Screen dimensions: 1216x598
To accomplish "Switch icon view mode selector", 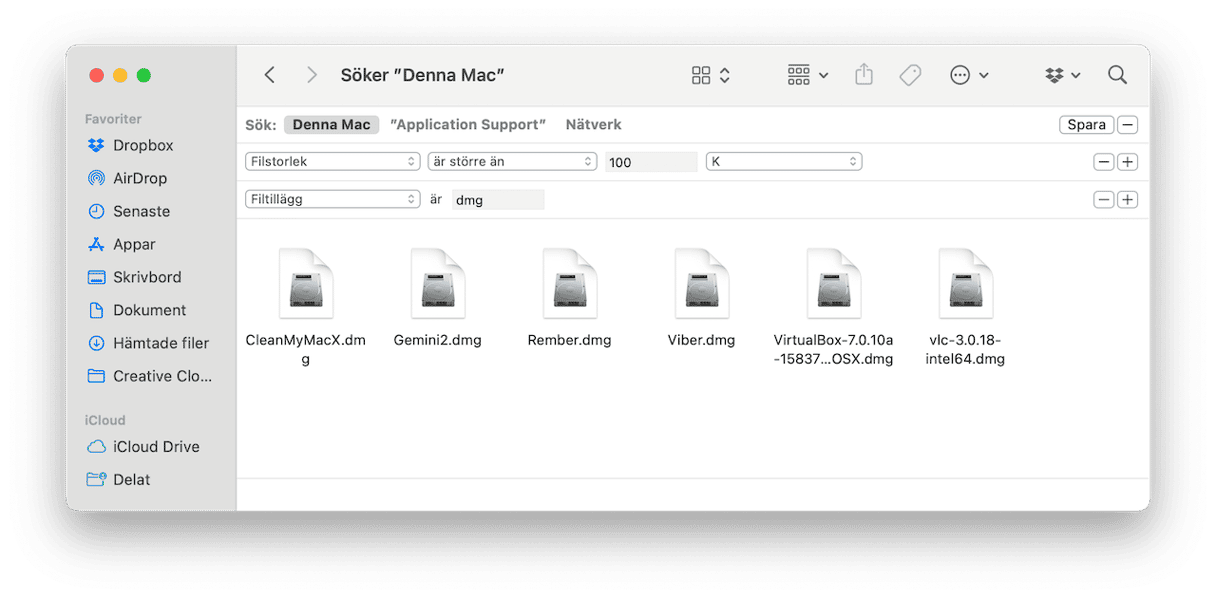I will pos(711,75).
